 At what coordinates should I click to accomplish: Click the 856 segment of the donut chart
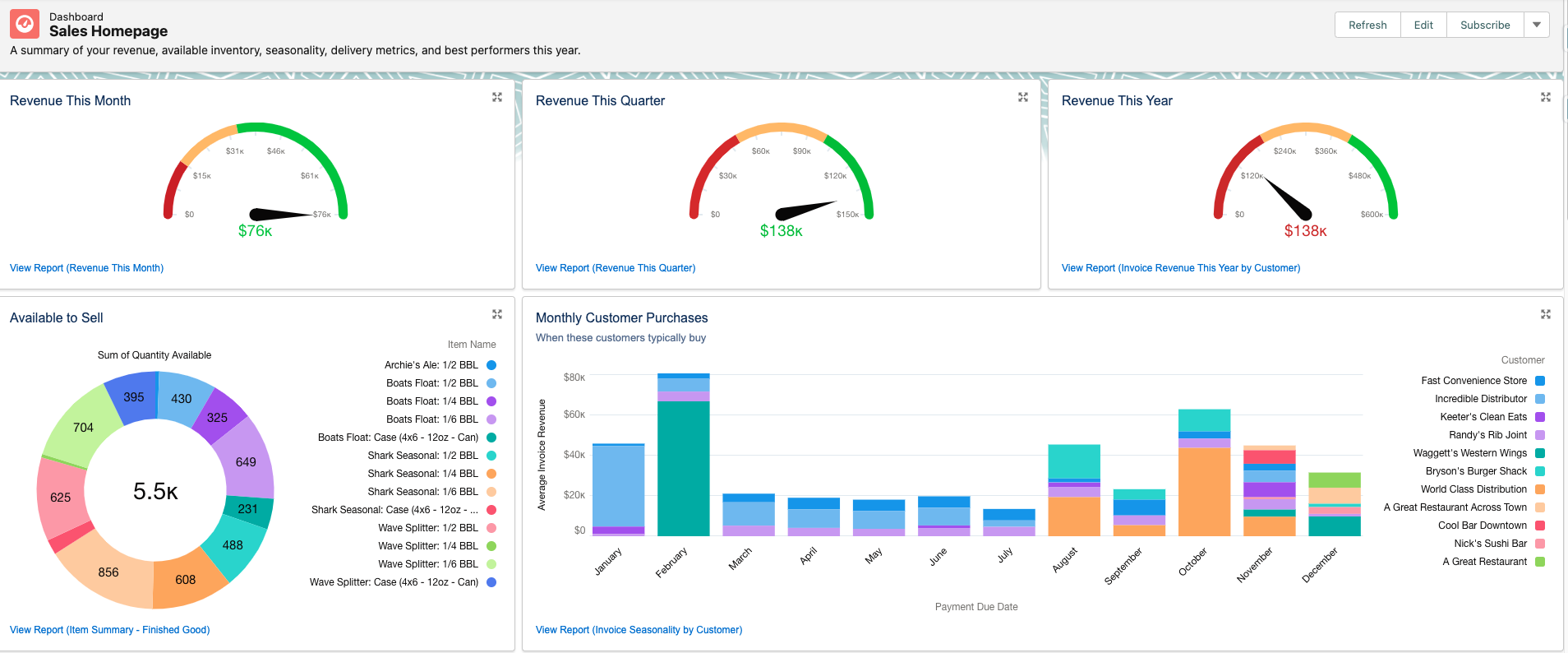(x=107, y=573)
